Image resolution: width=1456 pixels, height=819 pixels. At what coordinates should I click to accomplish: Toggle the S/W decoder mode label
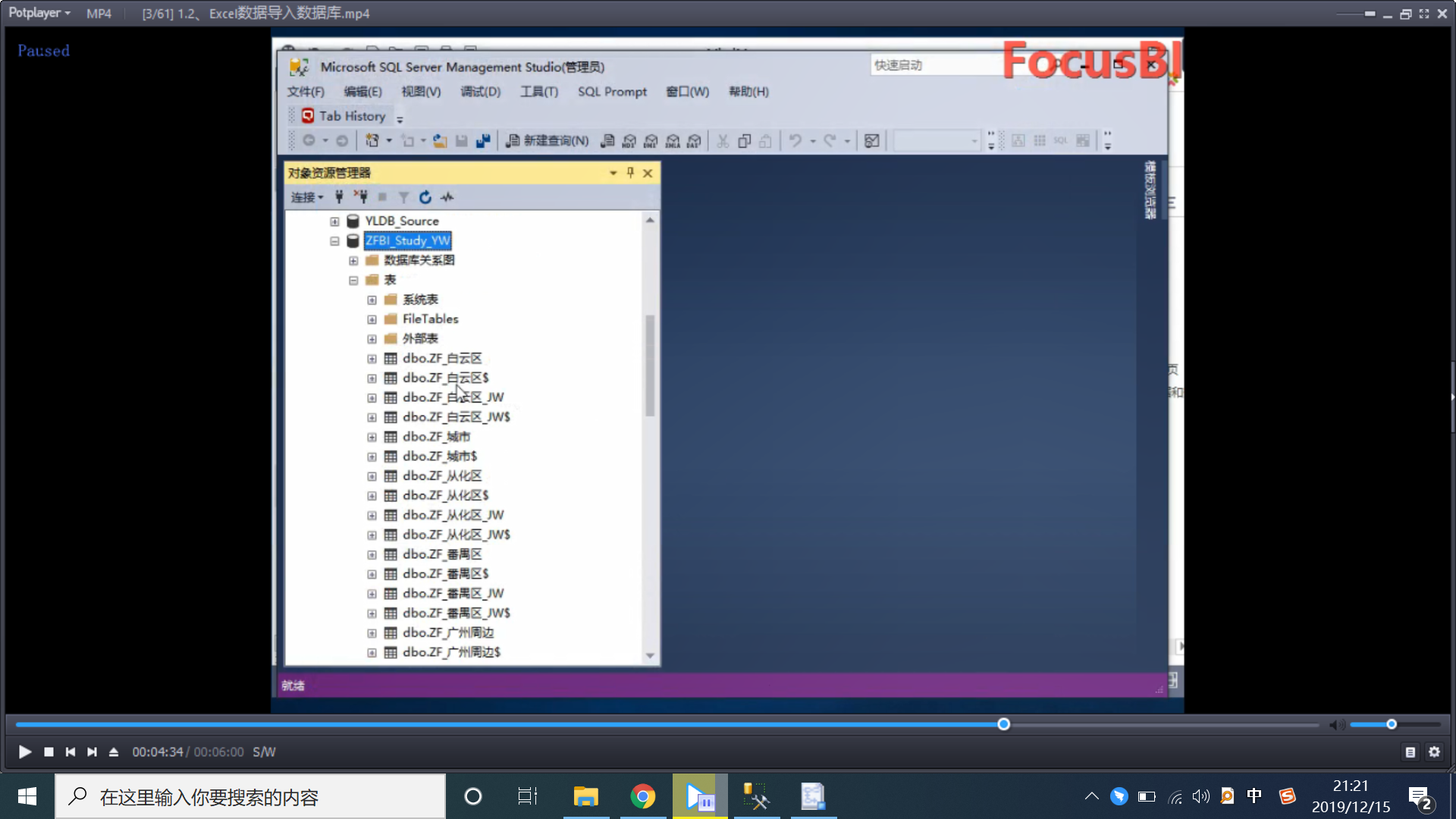pyautogui.click(x=264, y=752)
